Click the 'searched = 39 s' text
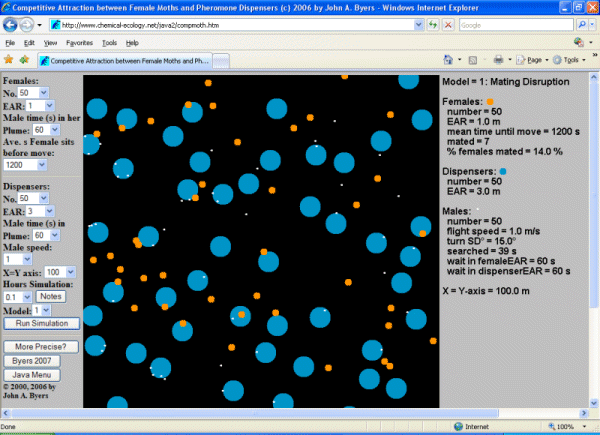 pos(481,251)
